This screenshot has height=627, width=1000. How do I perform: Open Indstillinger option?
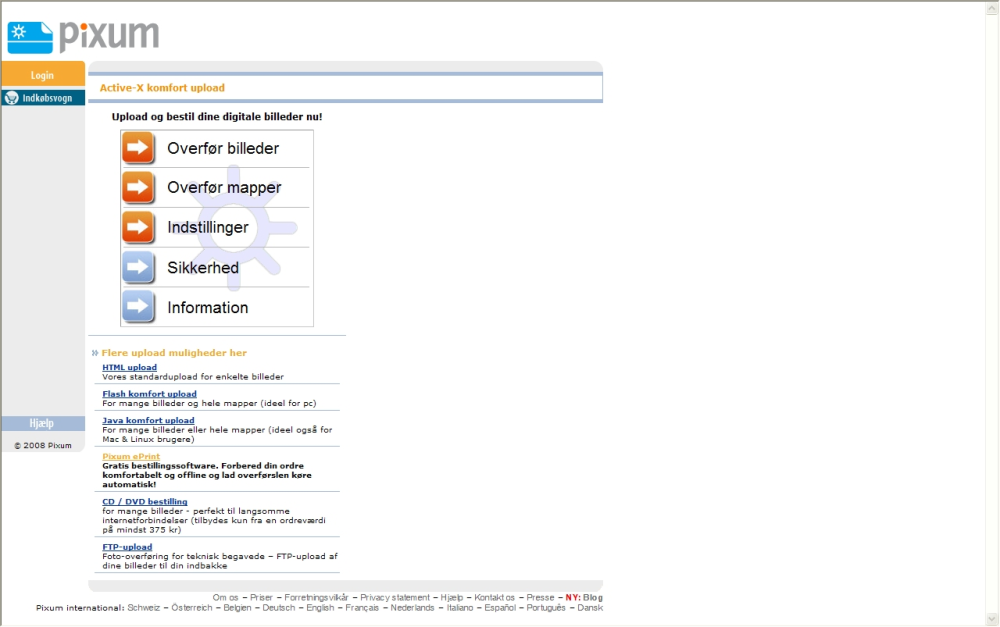pyautogui.click(x=208, y=228)
